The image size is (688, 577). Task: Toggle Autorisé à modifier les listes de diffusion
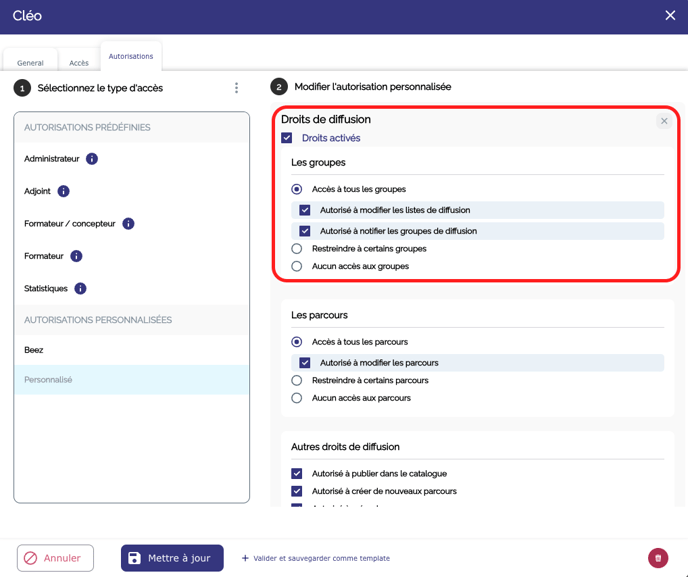pos(305,210)
